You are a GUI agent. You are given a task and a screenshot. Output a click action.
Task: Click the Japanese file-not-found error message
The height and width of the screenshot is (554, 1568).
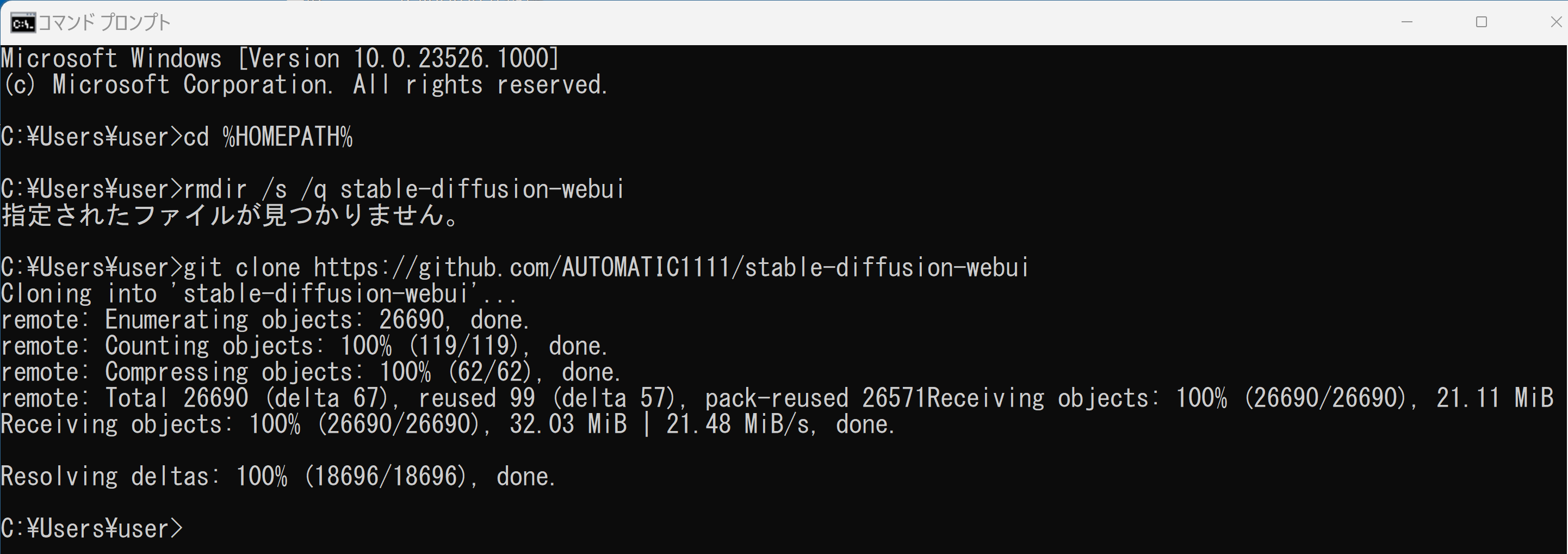230,215
